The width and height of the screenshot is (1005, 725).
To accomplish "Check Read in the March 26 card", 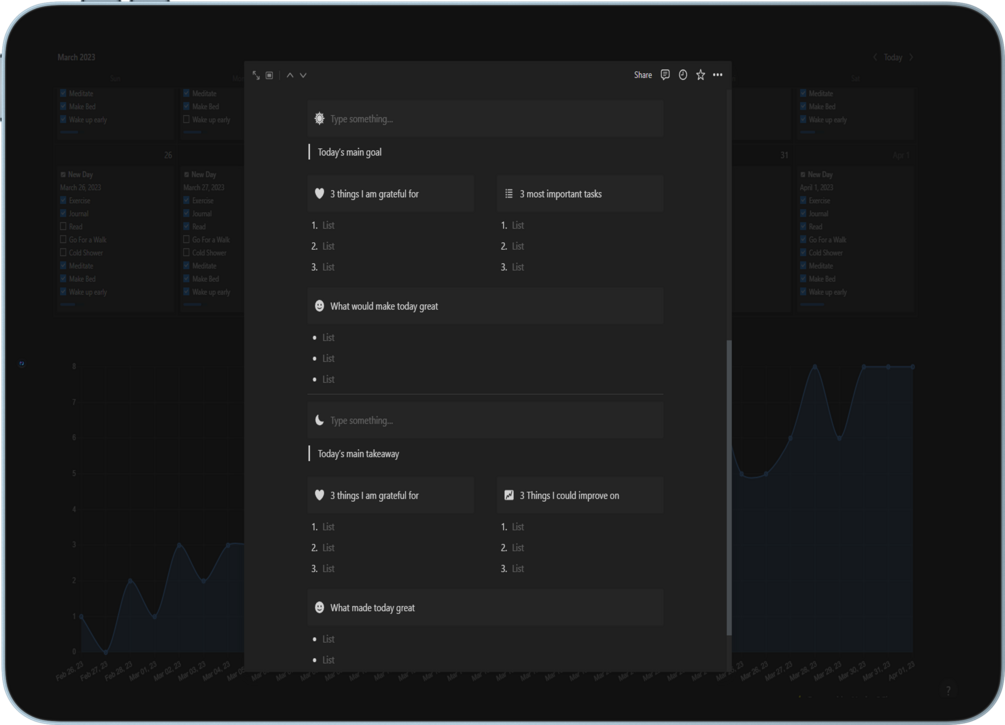I will point(63,226).
